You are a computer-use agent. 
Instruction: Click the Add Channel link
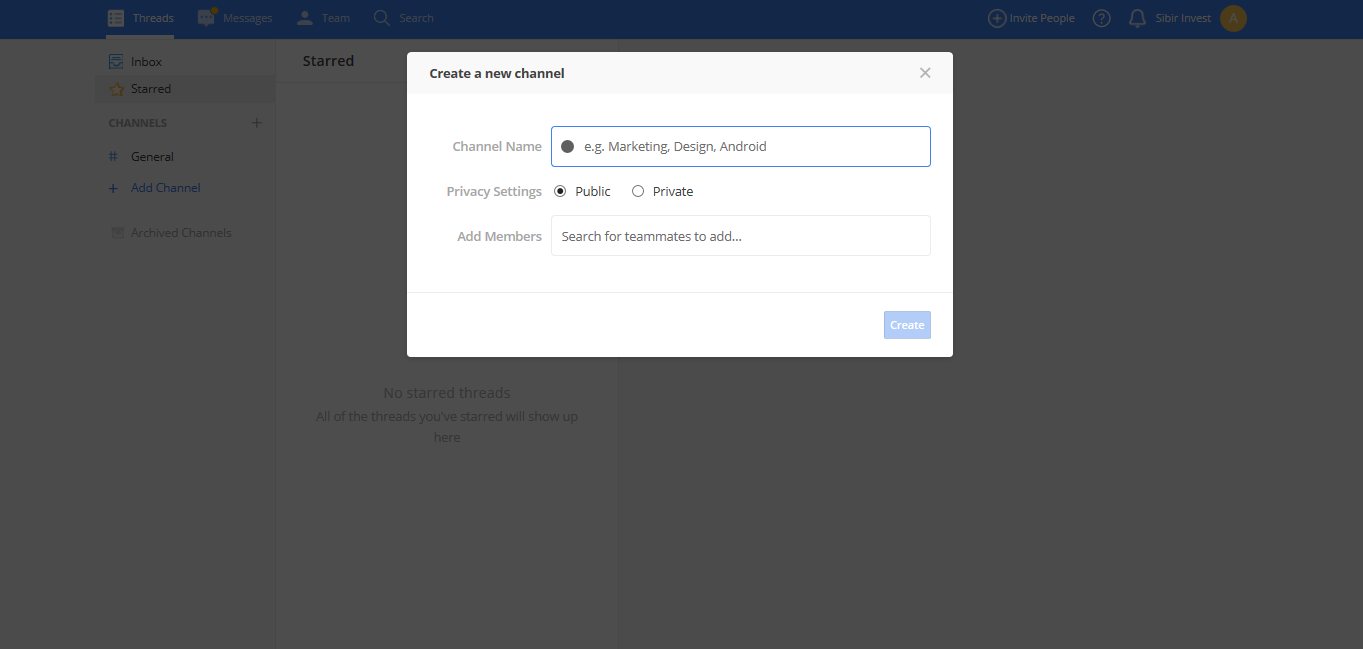(x=165, y=188)
